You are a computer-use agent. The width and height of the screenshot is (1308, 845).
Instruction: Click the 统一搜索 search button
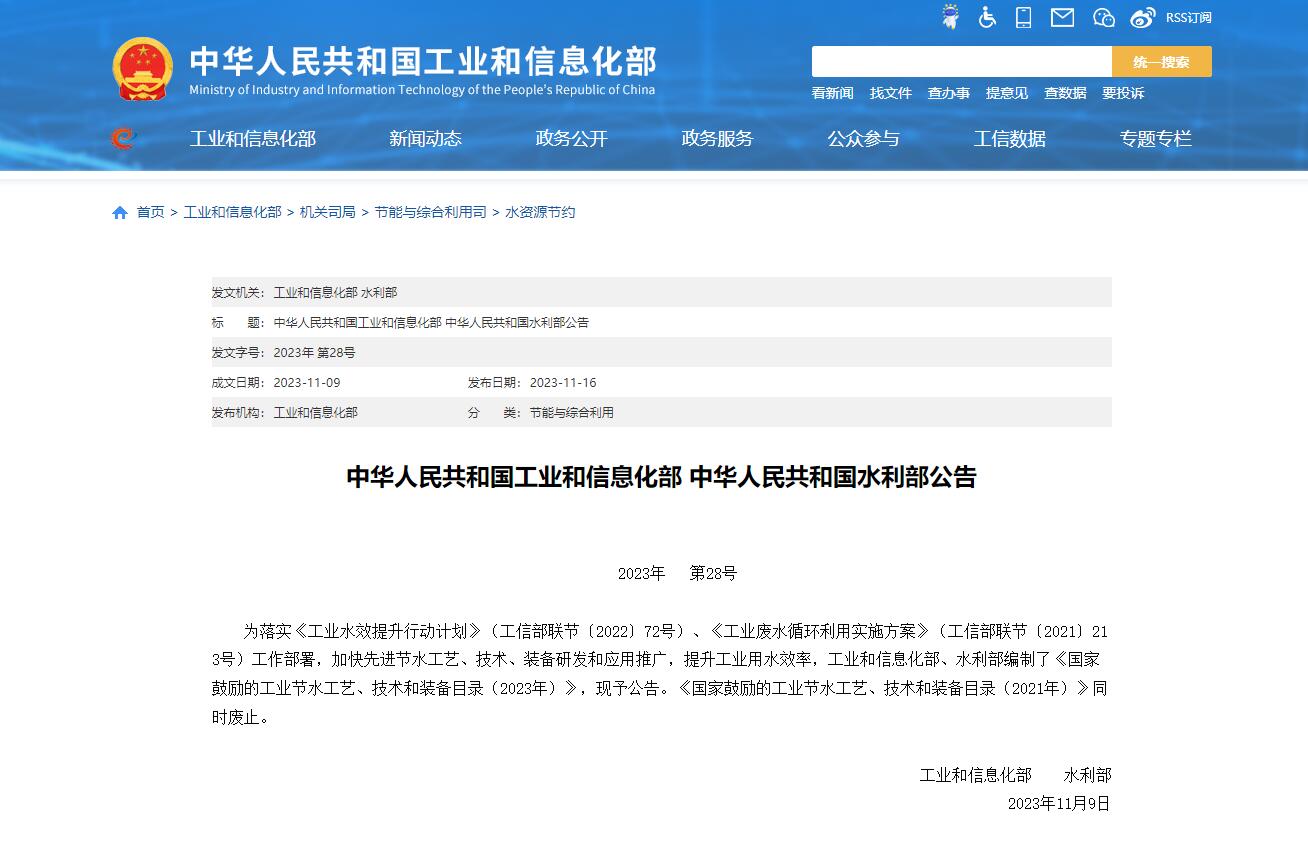coord(1161,61)
